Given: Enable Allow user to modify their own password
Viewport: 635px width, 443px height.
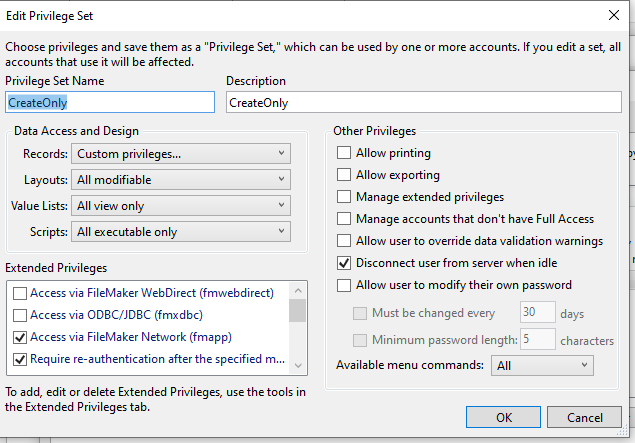Looking at the screenshot, I should pyautogui.click(x=345, y=285).
